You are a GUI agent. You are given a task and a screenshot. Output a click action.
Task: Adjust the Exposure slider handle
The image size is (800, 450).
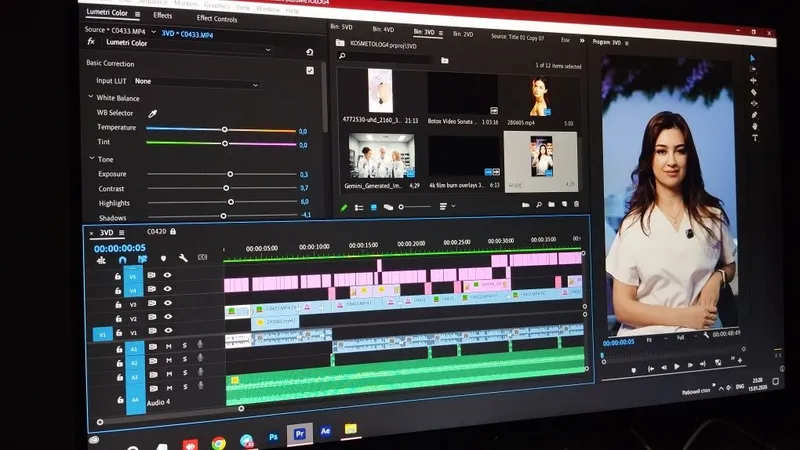tap(230, 174)
